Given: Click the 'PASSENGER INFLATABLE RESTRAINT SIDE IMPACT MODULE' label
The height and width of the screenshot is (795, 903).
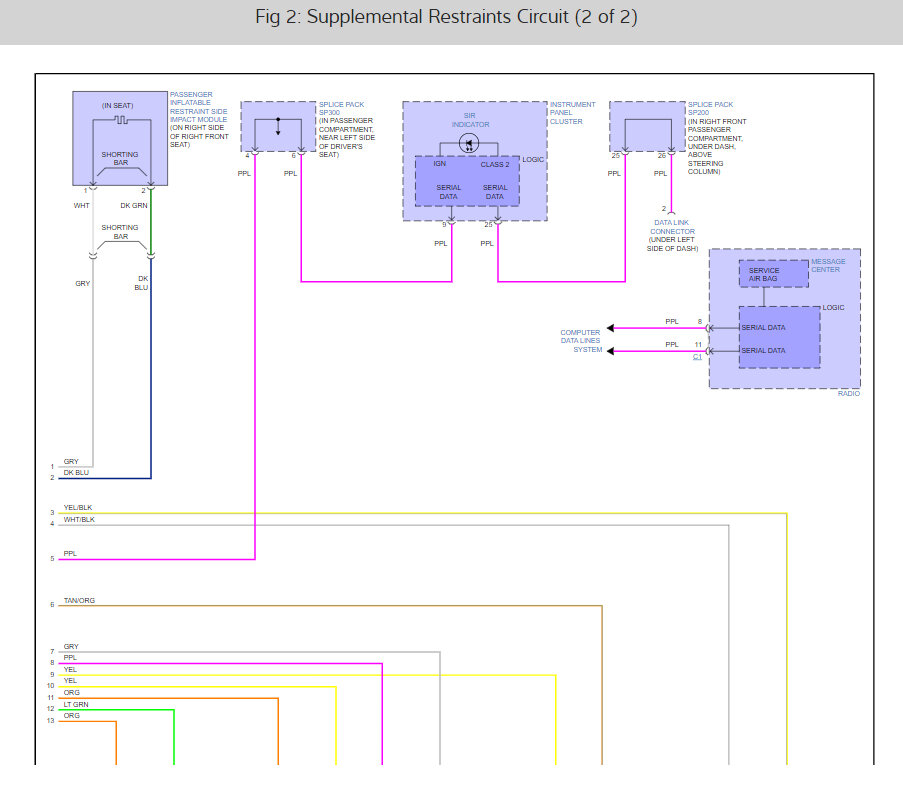Looking at the screenshot, I should 198,107.
